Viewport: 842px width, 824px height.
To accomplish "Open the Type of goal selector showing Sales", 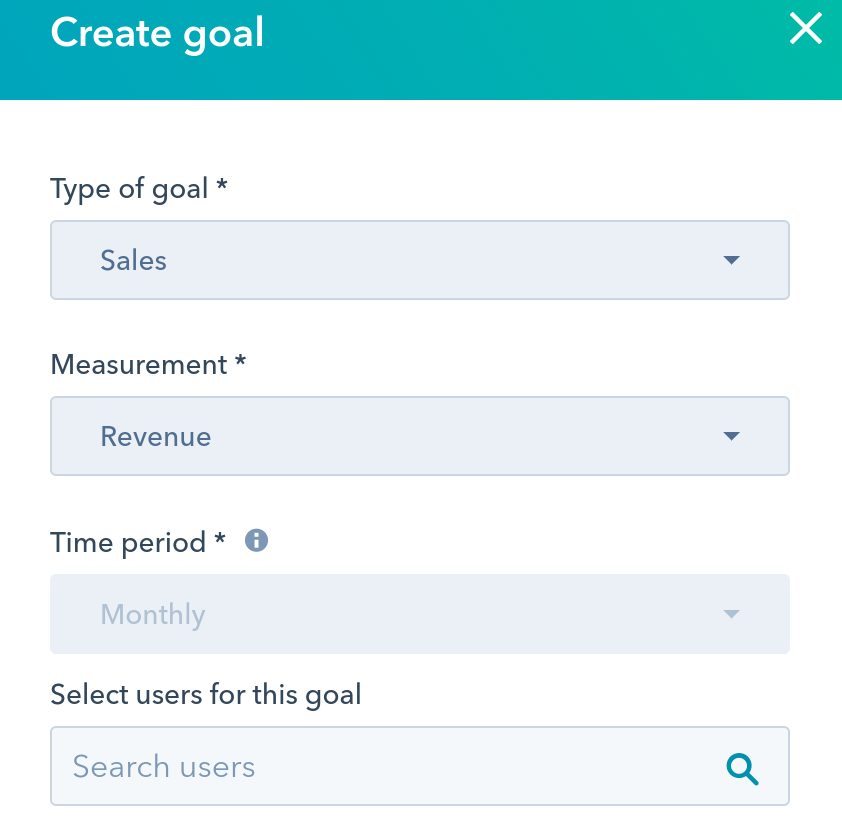I will click(420, 259).
